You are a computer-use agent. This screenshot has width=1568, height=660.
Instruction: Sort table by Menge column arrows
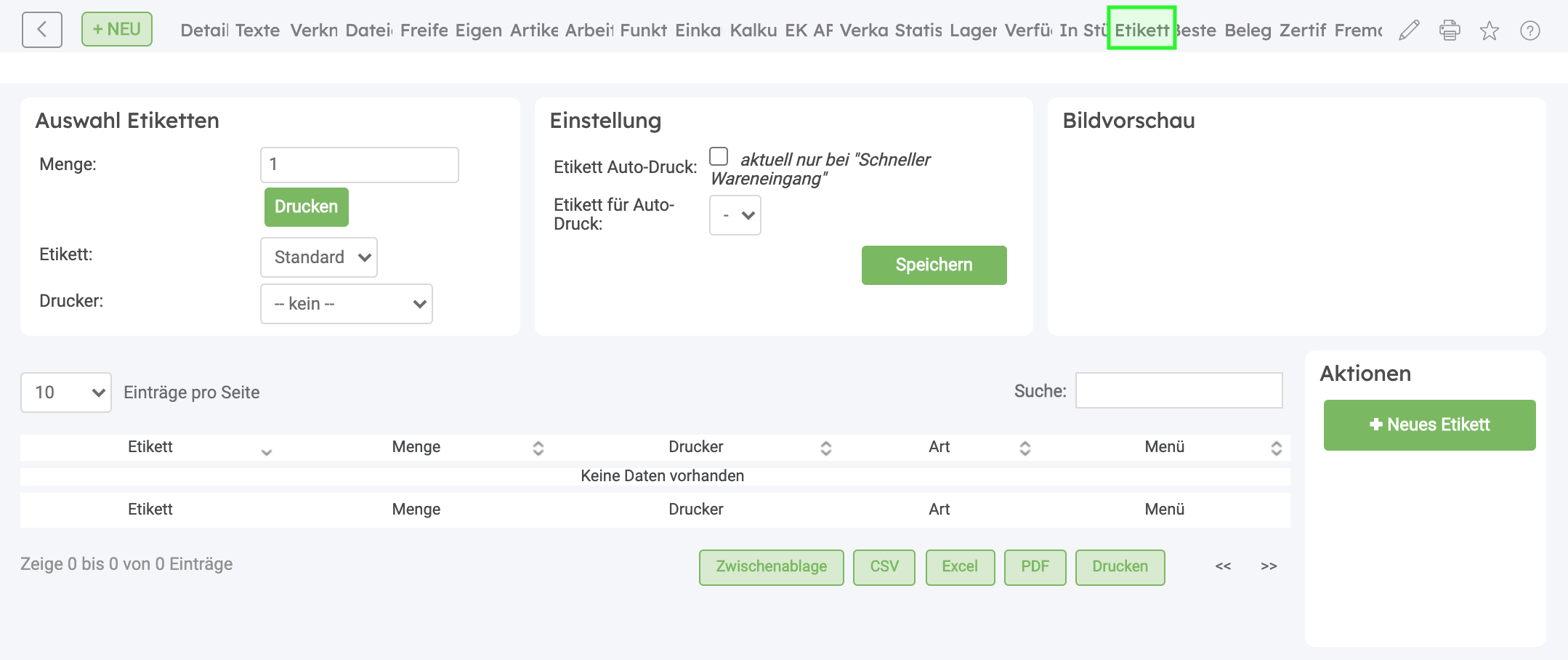pyautogui.click(x=538, y=448)
